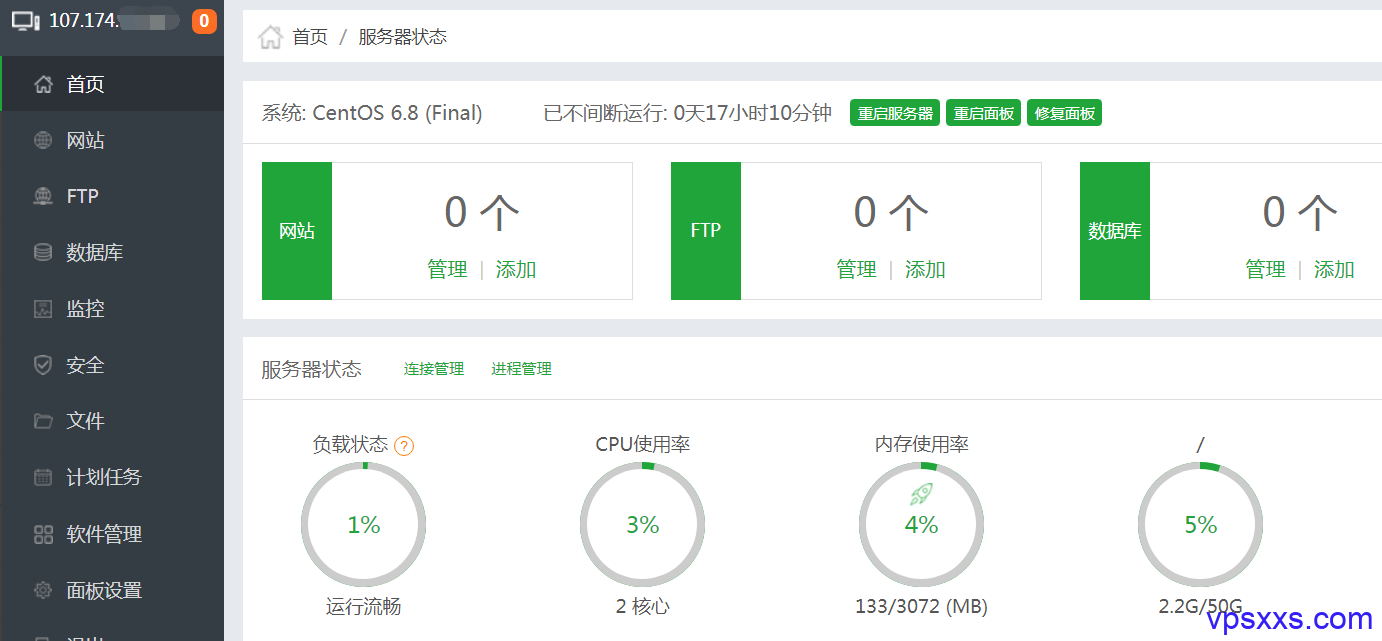Open the 数据库 database icon in the sidebar
The width and height of the screenshot is (1382, 641).
(43, 252)
